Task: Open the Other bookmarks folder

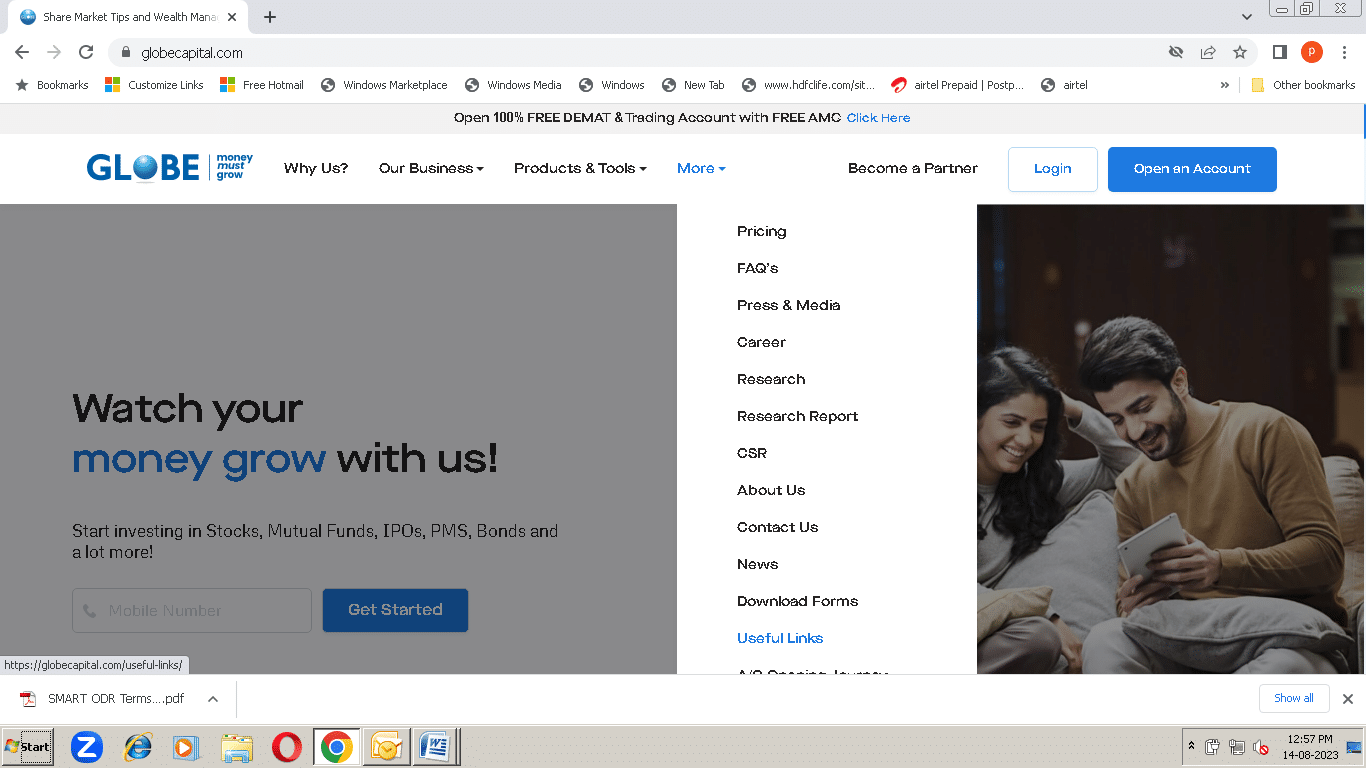Action: [x=1303, y=85]
